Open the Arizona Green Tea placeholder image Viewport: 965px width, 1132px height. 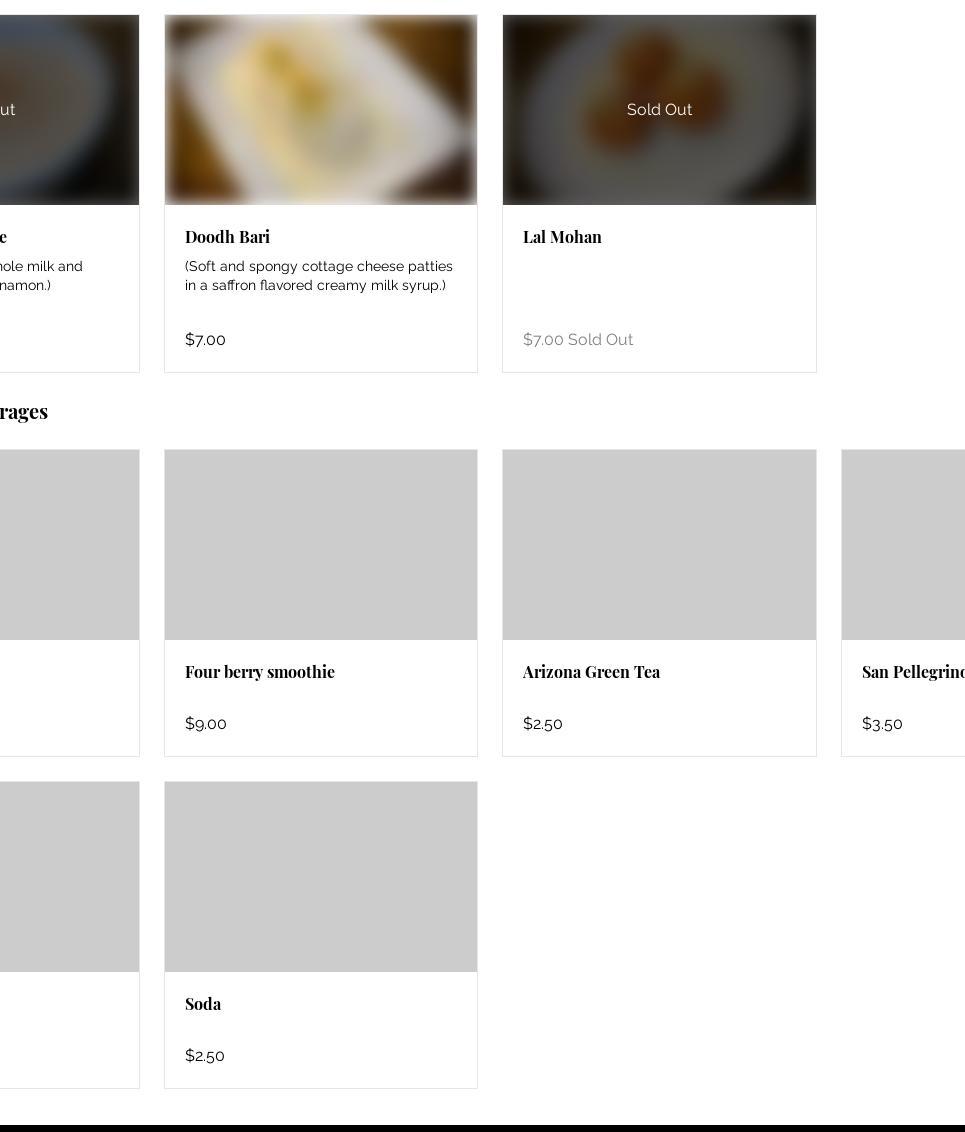(659, 544)
